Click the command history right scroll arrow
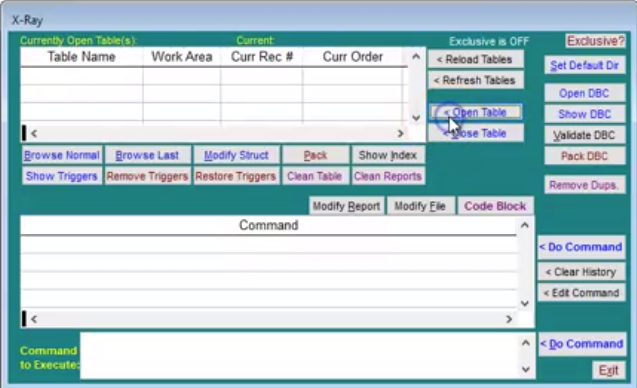The height and width of the screenshot is (388, 637). click(x=509, y=319)
